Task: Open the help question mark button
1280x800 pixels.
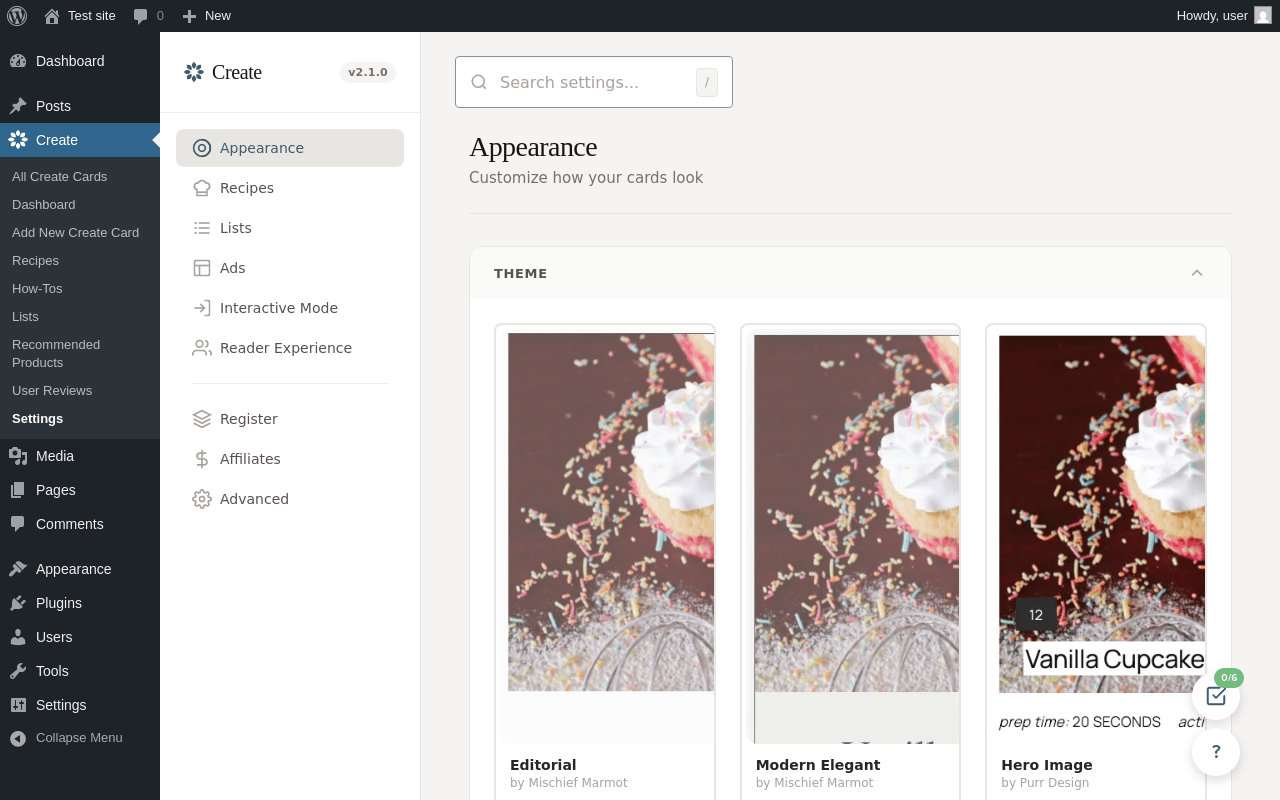Action: coord(1216,752)
